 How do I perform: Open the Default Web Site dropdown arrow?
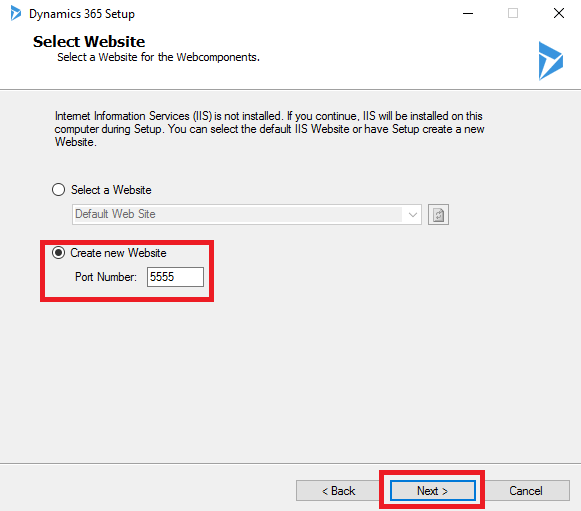[x=413, y=215]
